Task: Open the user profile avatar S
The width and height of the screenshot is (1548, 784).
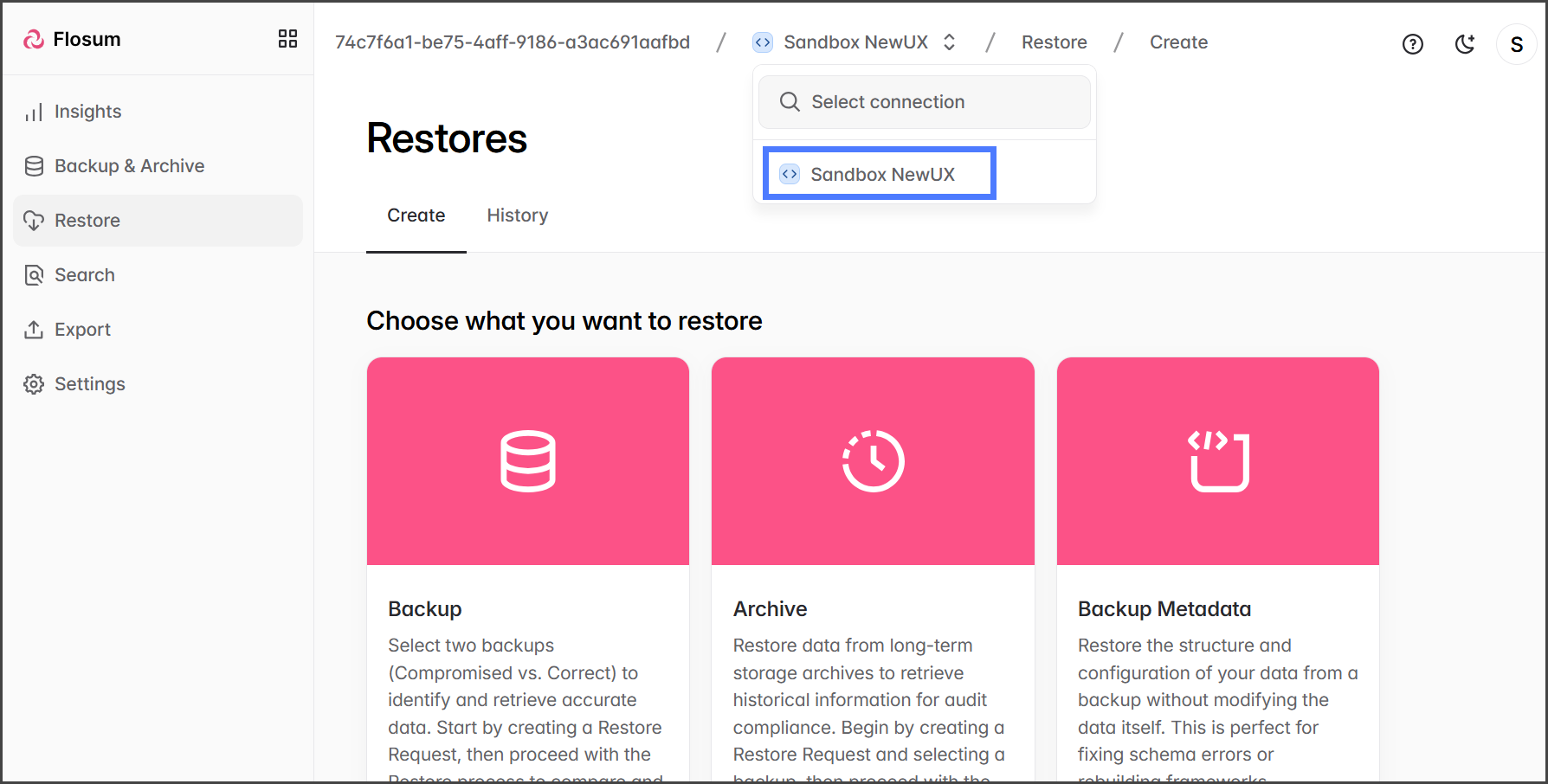Action: [1516, 44]
